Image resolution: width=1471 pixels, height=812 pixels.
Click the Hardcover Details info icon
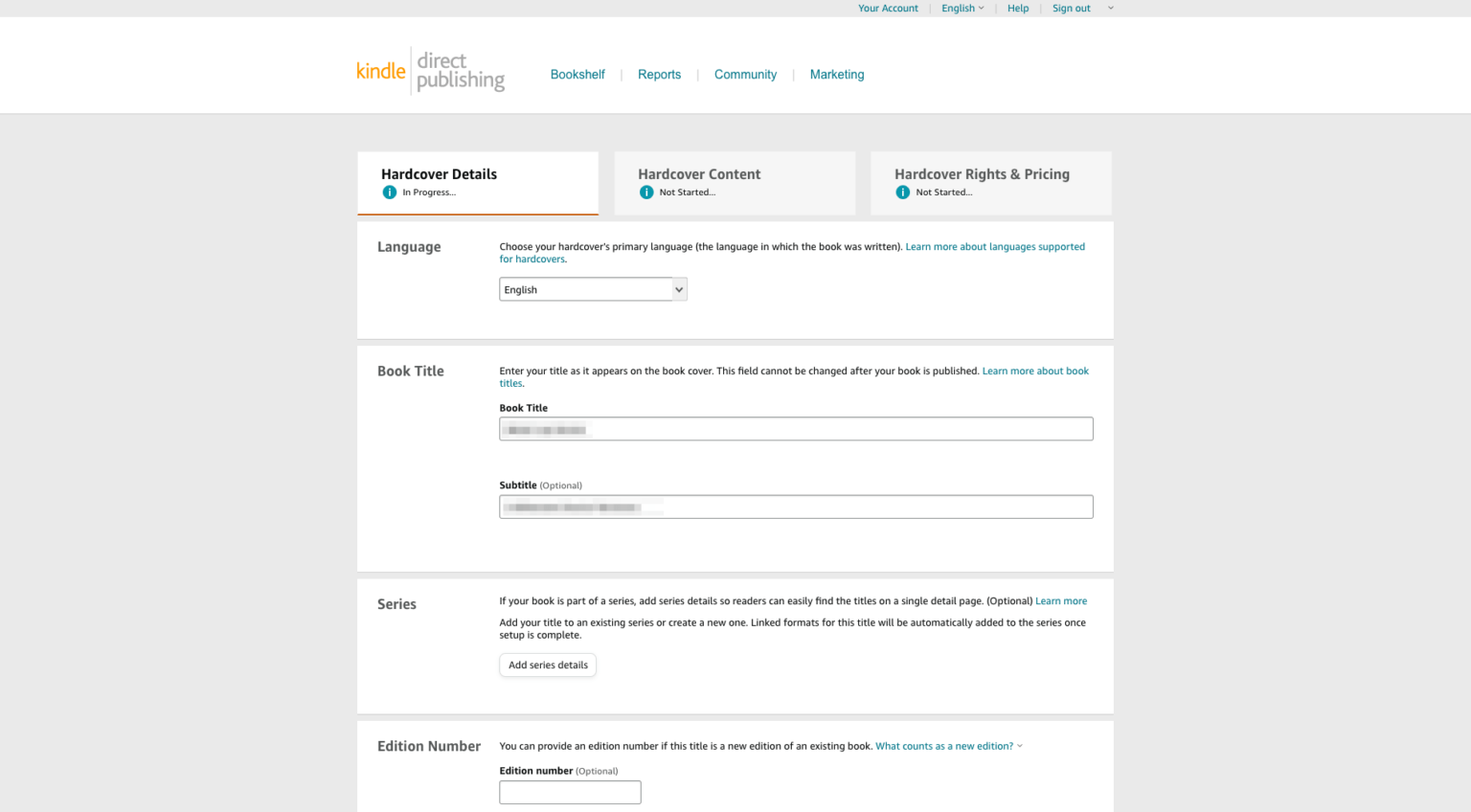390,192
